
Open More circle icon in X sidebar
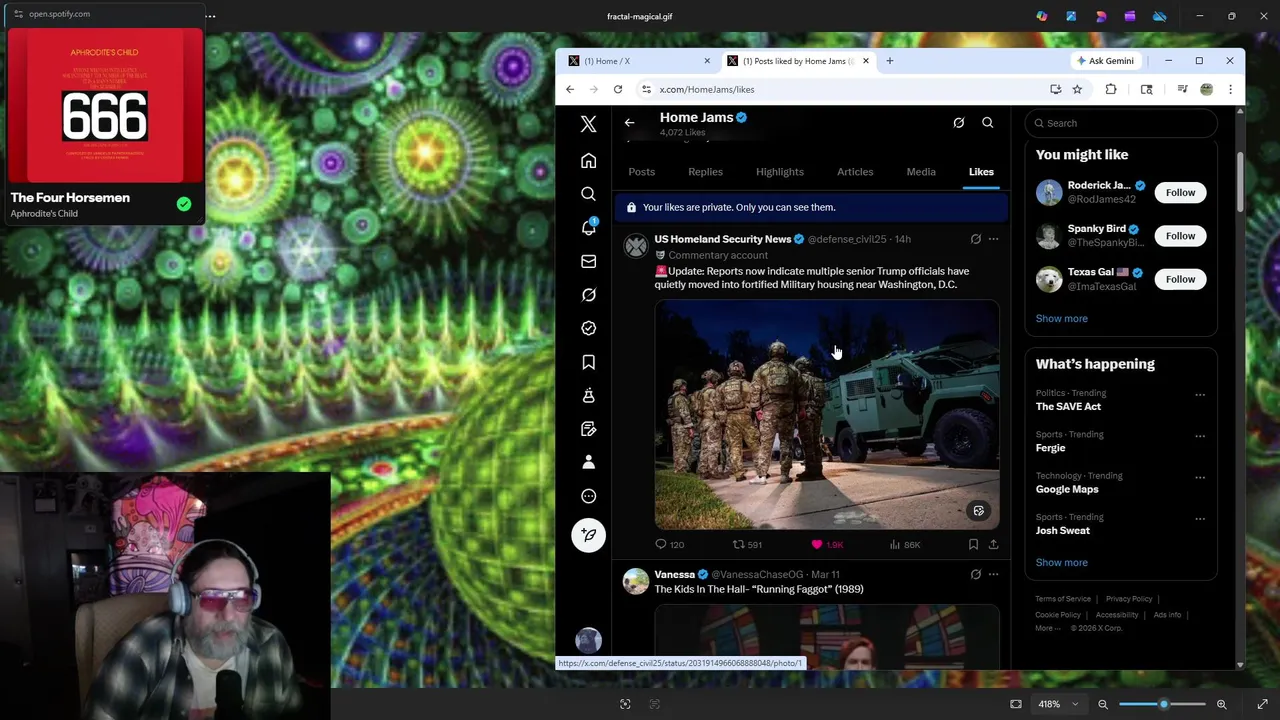pyautogui.click(x=588, y=496)
